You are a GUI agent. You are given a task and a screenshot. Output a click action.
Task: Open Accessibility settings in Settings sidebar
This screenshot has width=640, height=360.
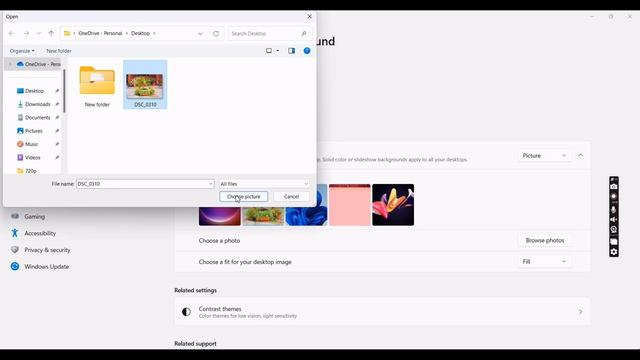point(40,233)
